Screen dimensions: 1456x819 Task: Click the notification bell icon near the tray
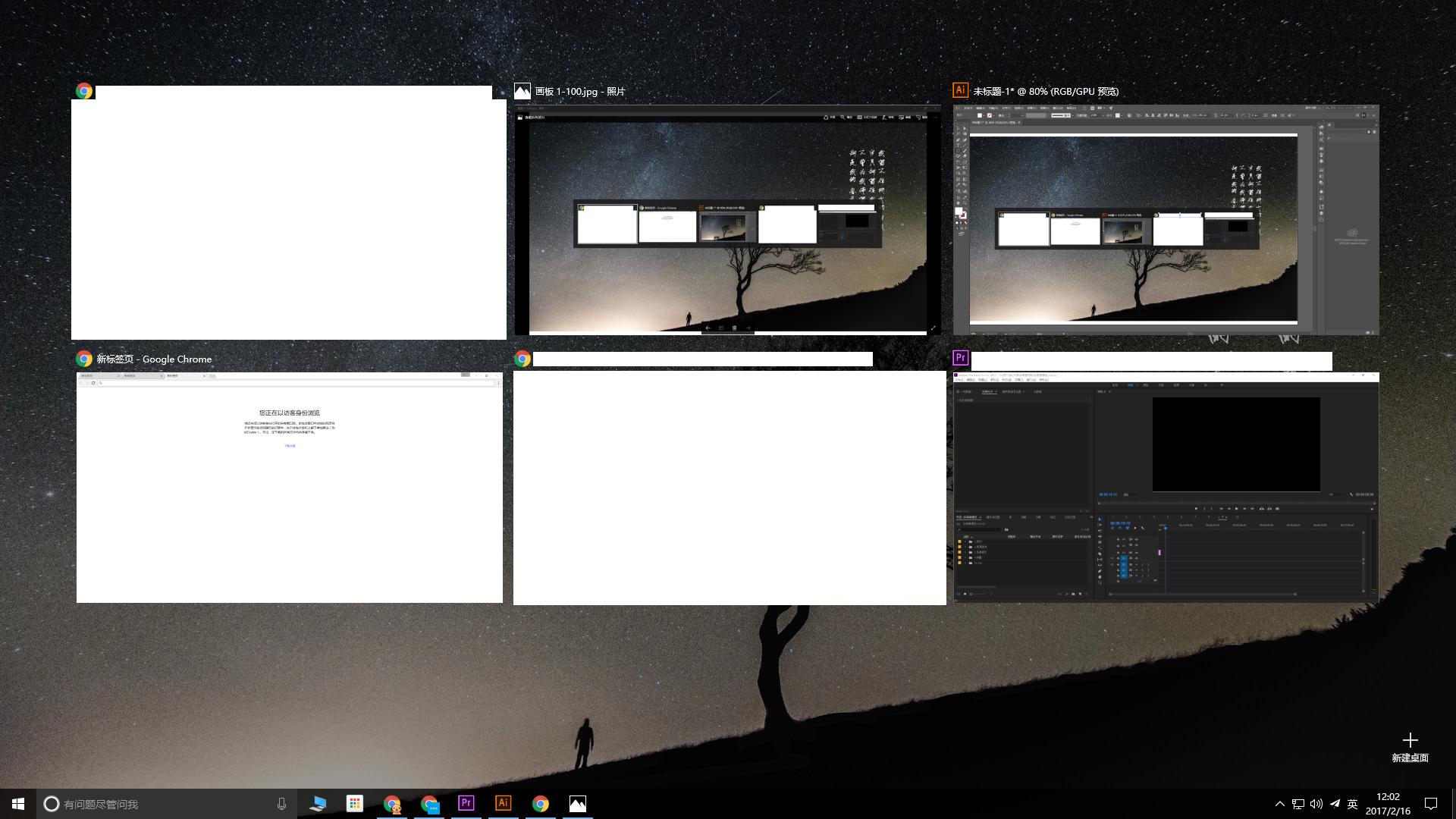coord(1431,803)
